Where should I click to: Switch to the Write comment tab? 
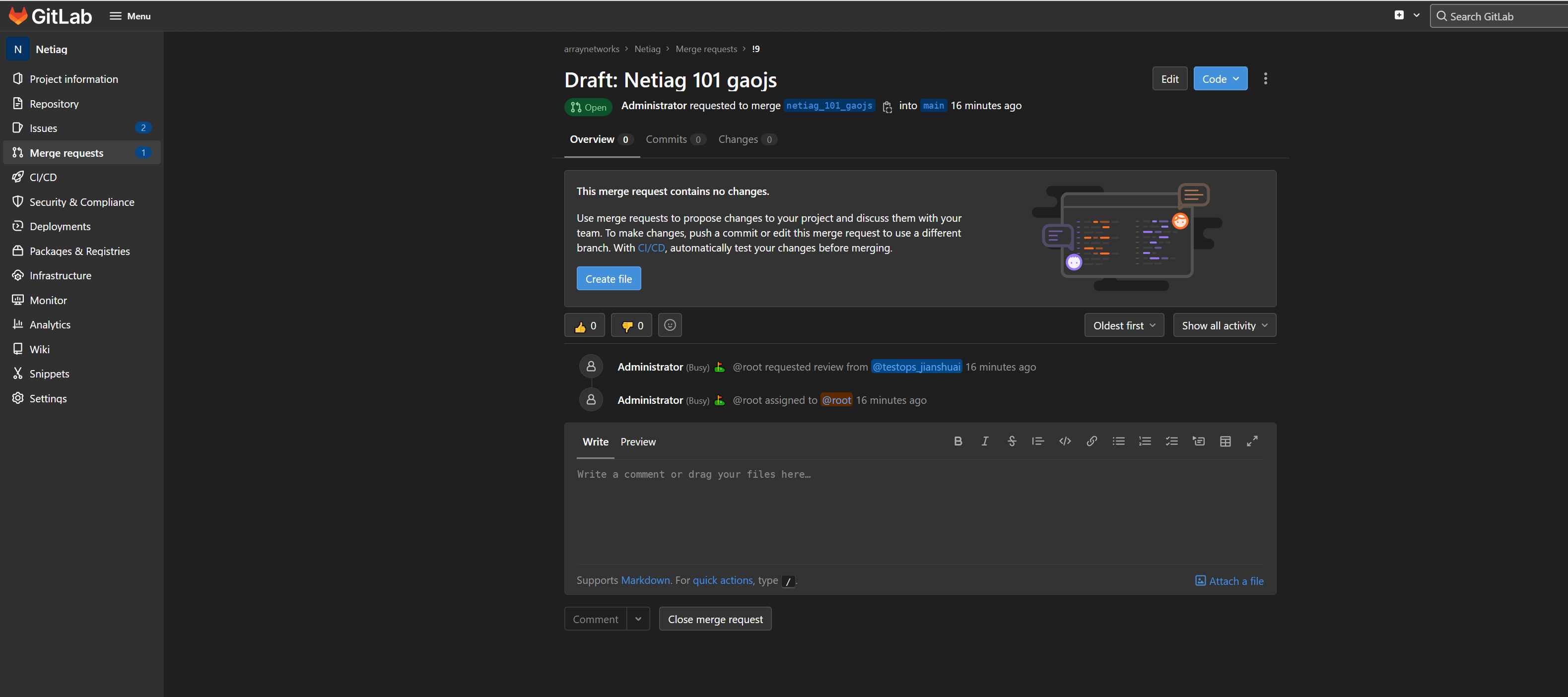click(595, 442)
